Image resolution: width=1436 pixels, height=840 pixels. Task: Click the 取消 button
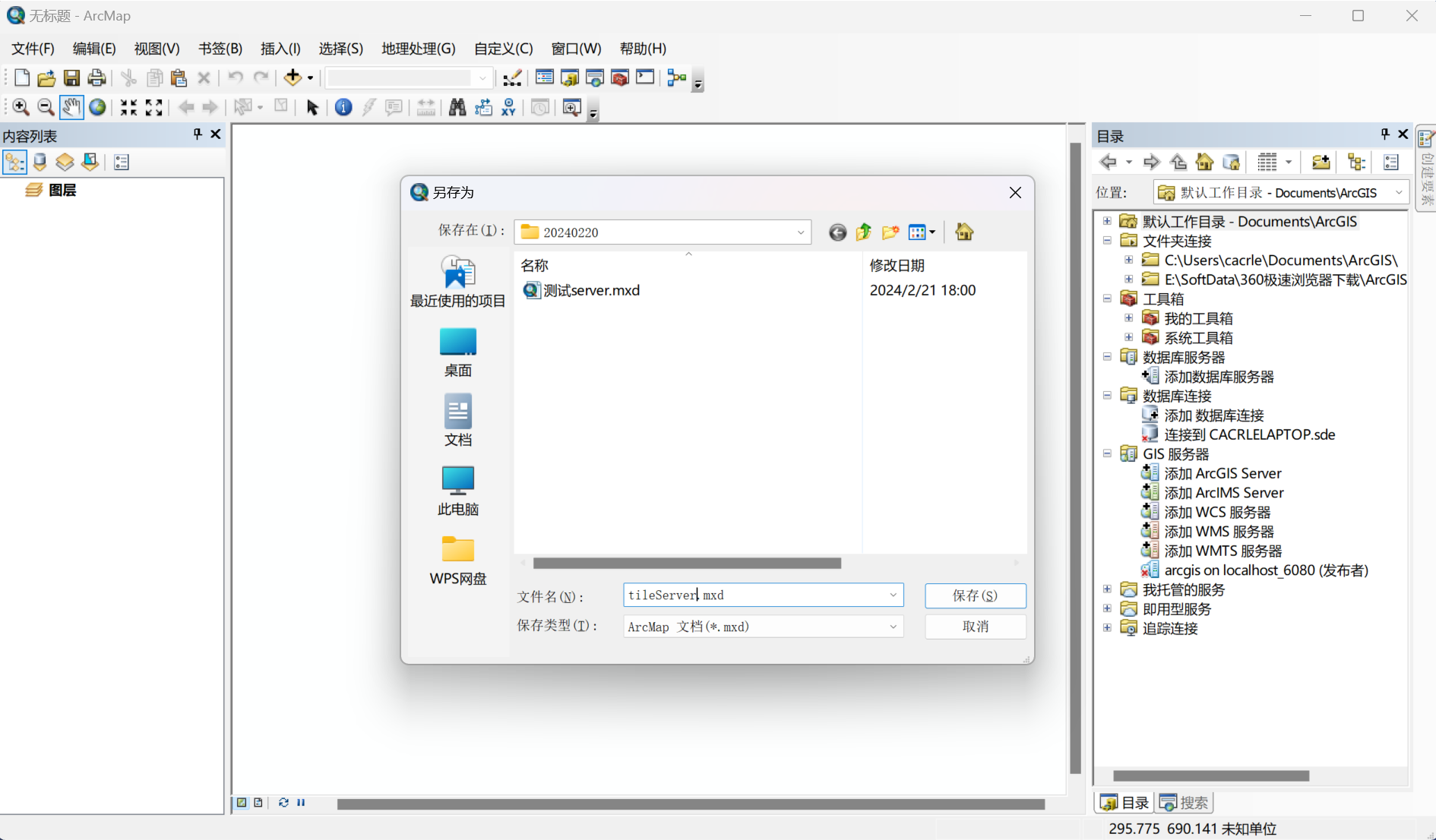click(976, 627)
